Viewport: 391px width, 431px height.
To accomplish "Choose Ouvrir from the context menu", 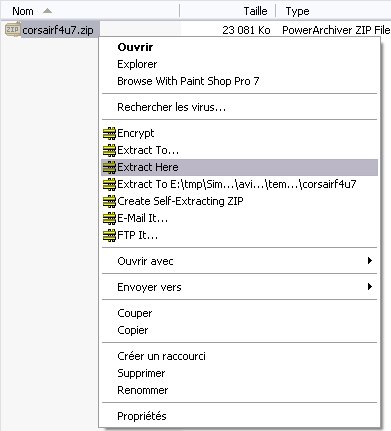I will (x=240, y=47).
